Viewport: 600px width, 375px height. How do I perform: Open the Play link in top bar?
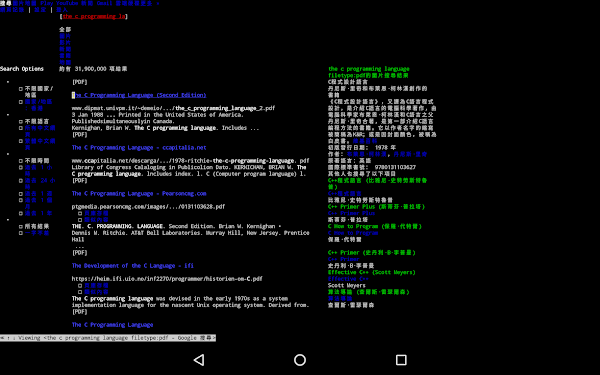tap(47, 3)
